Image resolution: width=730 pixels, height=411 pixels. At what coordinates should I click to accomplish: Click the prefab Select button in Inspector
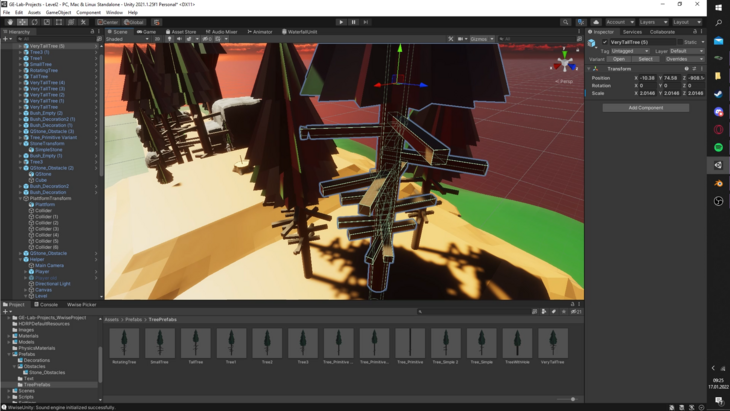click(646, 59)
